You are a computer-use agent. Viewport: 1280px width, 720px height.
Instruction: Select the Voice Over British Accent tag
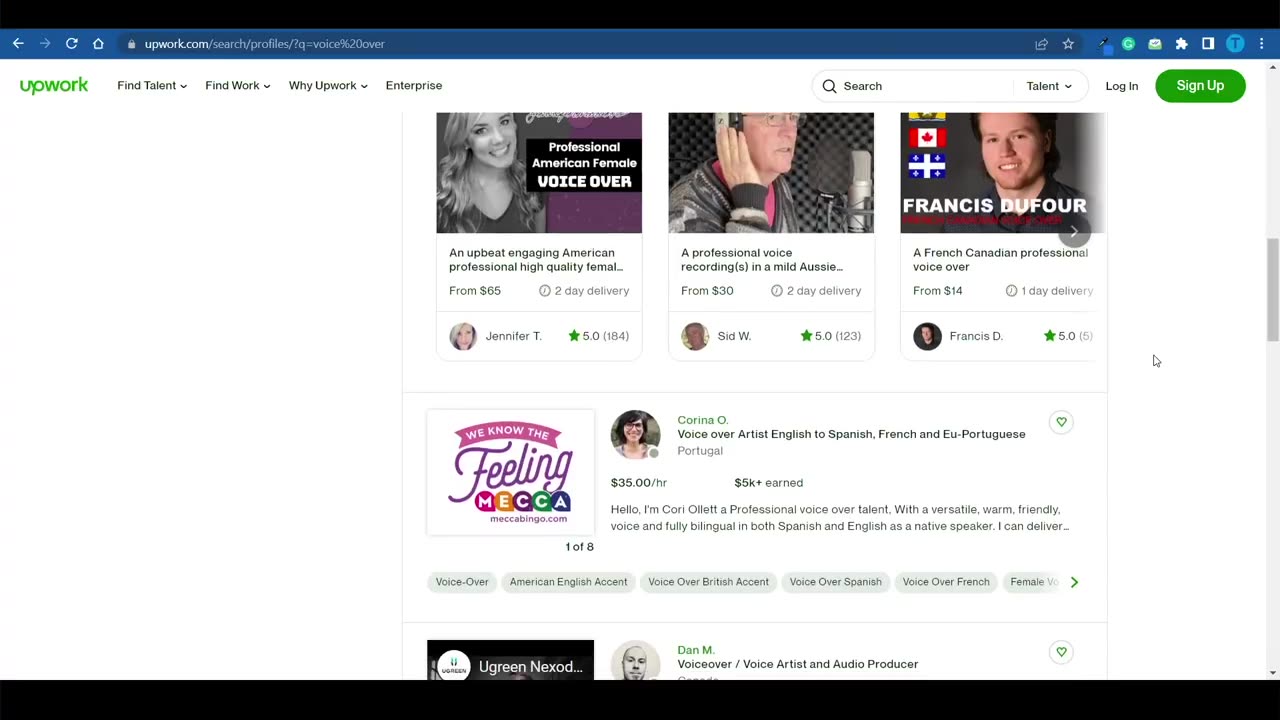pos(708,582)
